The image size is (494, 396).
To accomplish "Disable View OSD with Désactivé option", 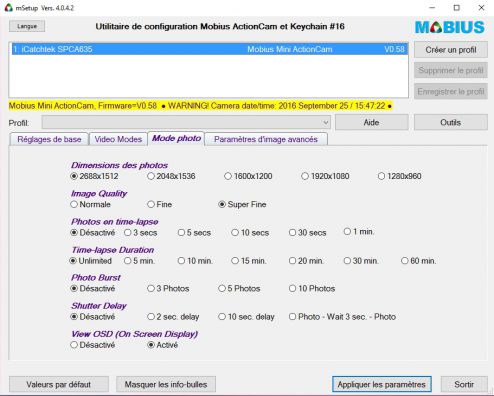I will 93,345.
